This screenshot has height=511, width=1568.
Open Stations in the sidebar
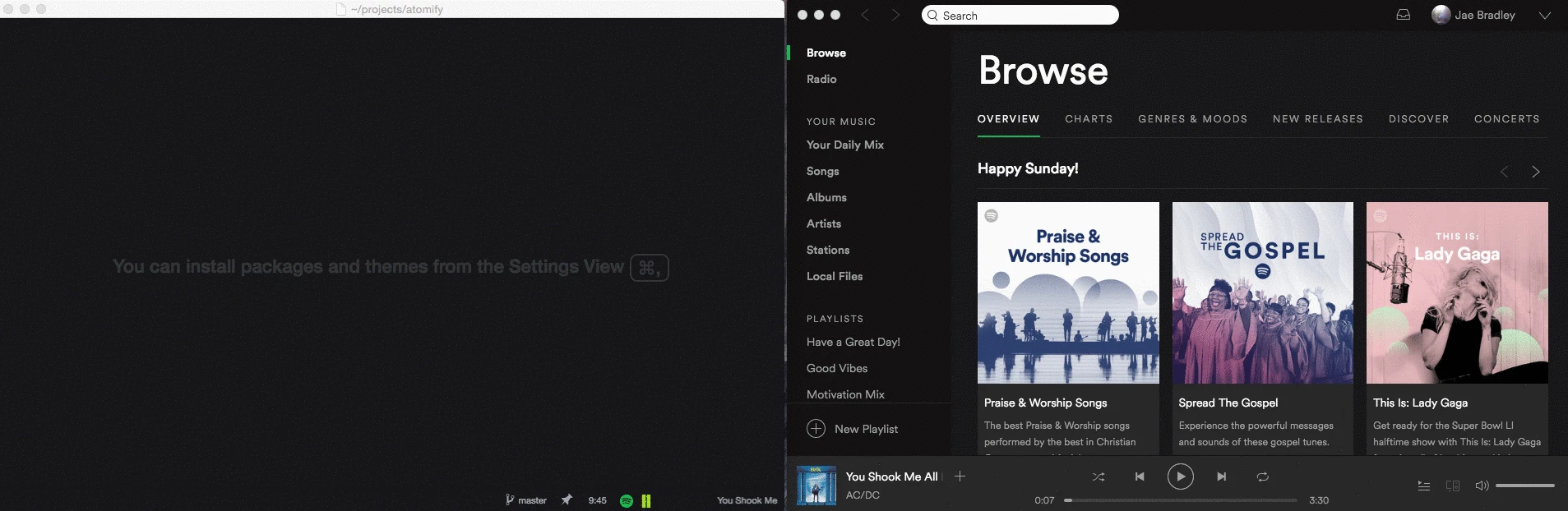[828, 250]
